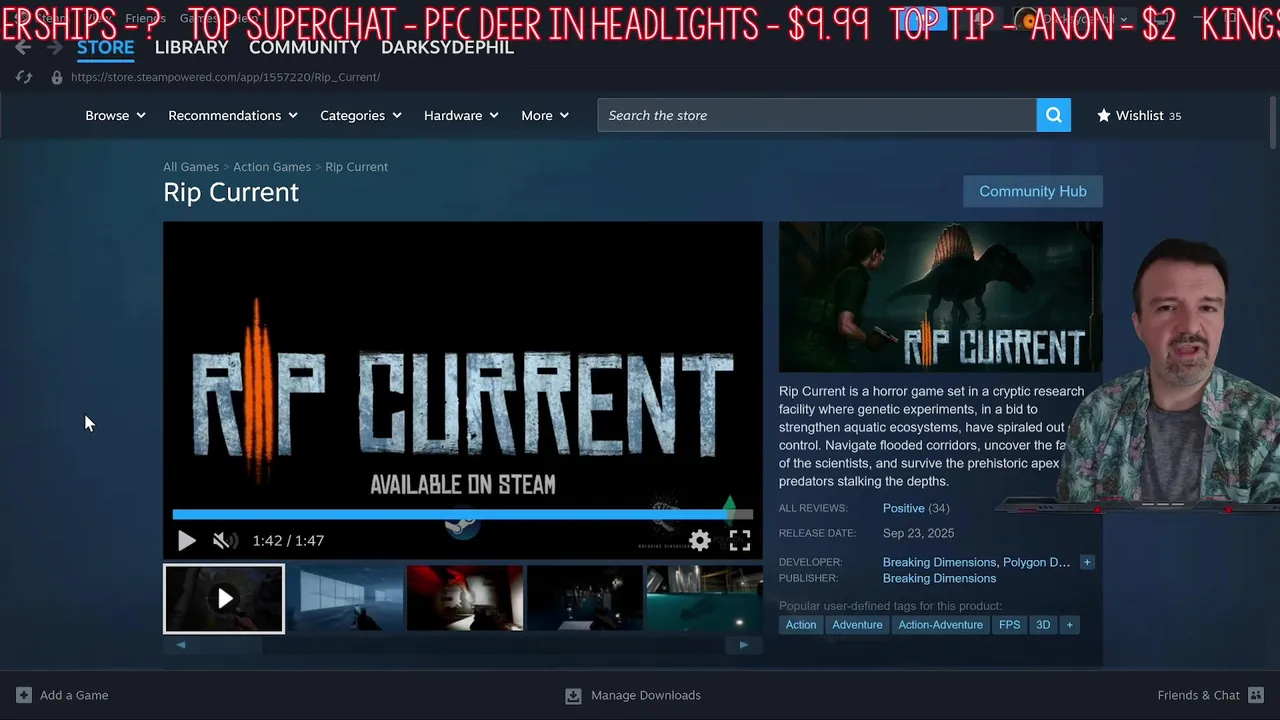This screenshot has width=1280, height=720.
Task: Select the teal water screenshot thumbnail
Action: [x=704, y=599]
